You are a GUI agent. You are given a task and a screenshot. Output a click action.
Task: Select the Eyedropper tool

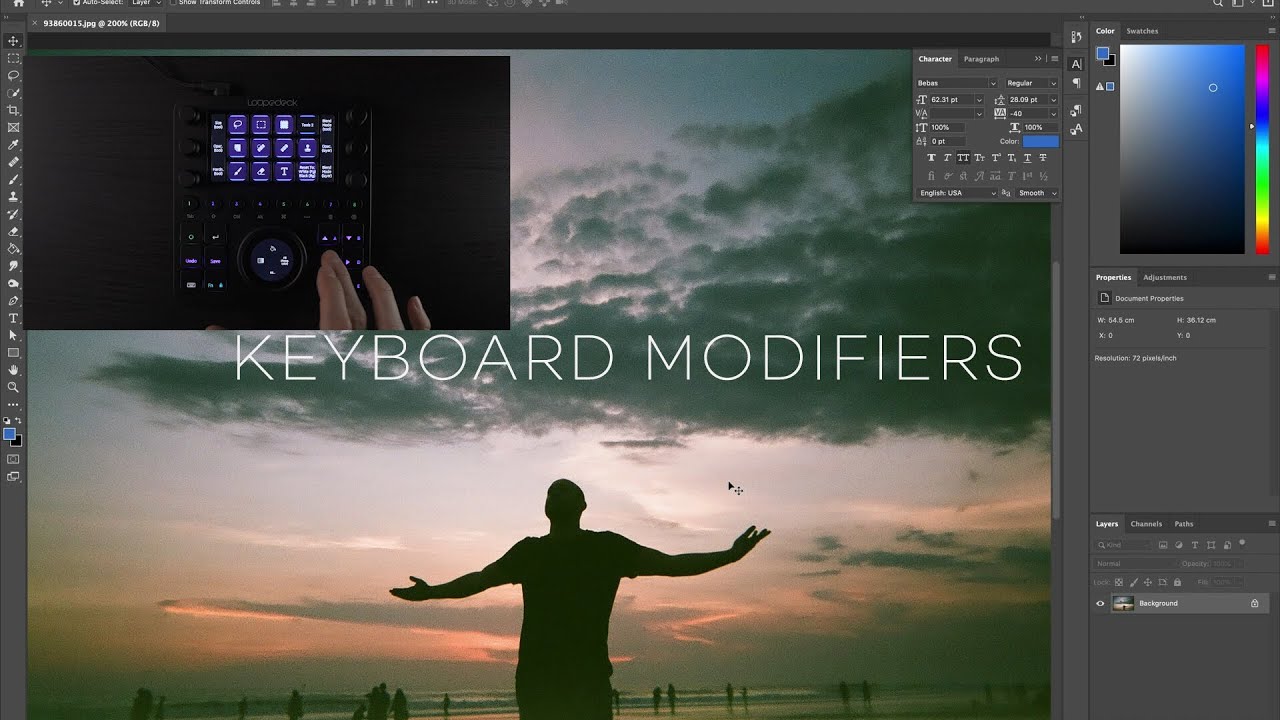click(x=14, y=145)
